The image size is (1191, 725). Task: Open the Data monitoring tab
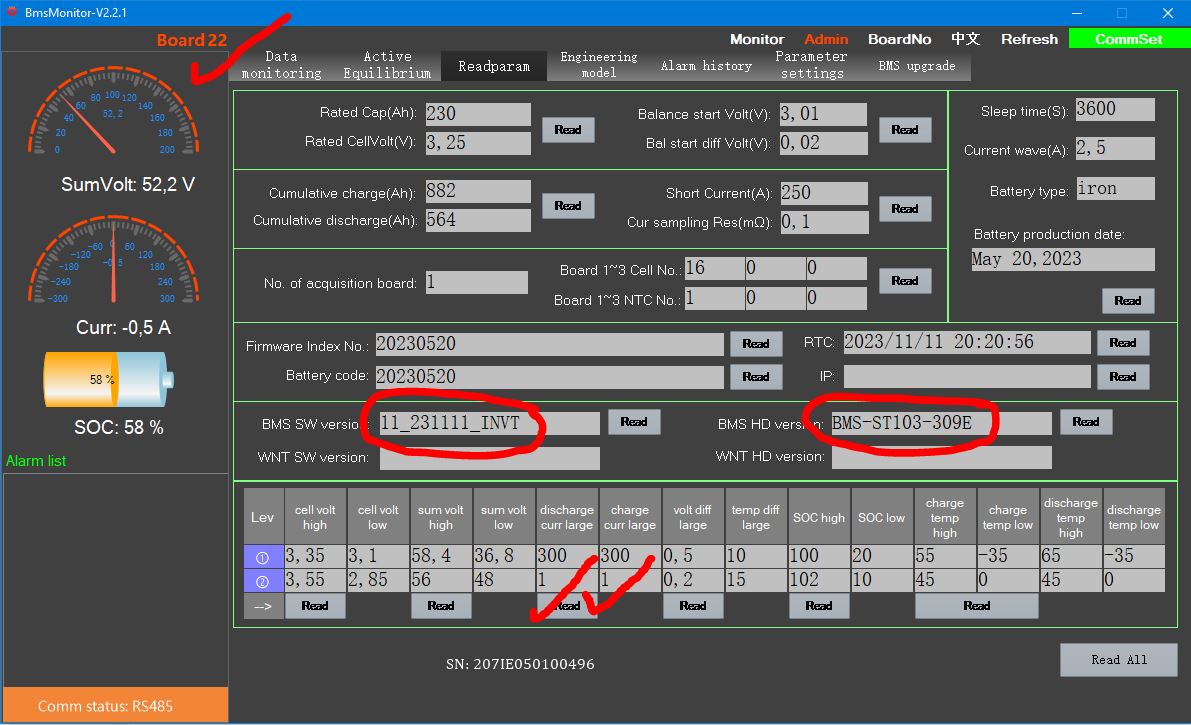[281, 65]
